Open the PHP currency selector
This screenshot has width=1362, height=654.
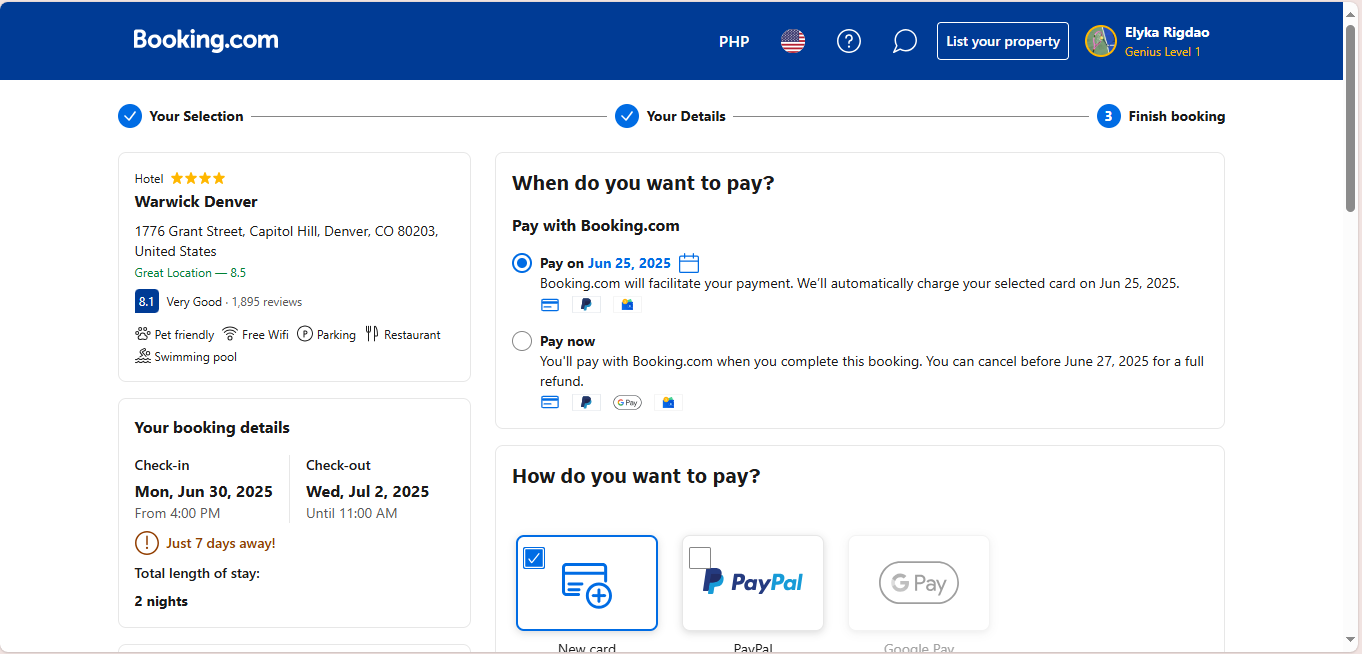point(734,41)
